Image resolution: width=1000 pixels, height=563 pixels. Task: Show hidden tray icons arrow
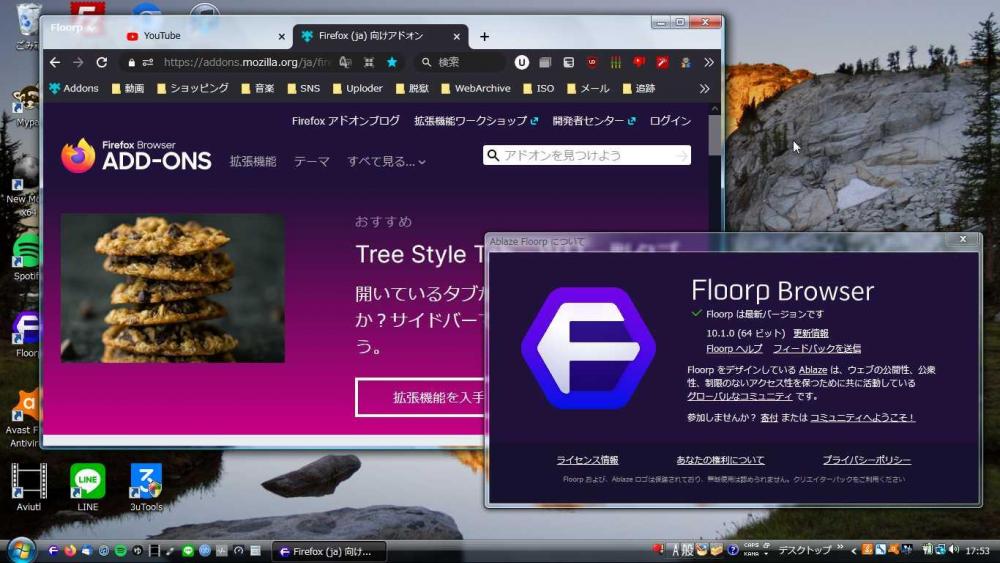(853, 550)
